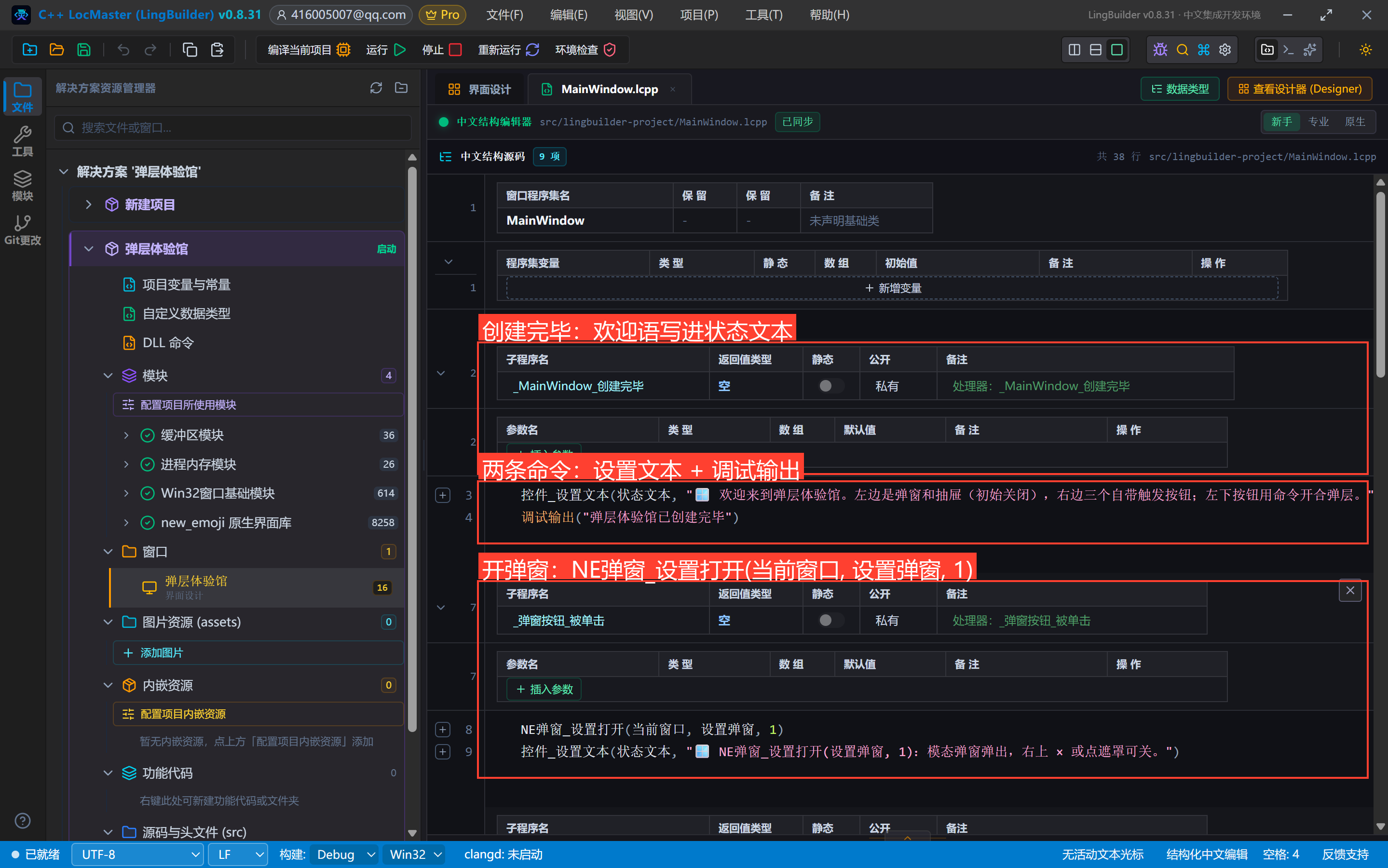Click the search magnifier toolbar icon
1388x868 pixels.
(x=1182, y=50)
